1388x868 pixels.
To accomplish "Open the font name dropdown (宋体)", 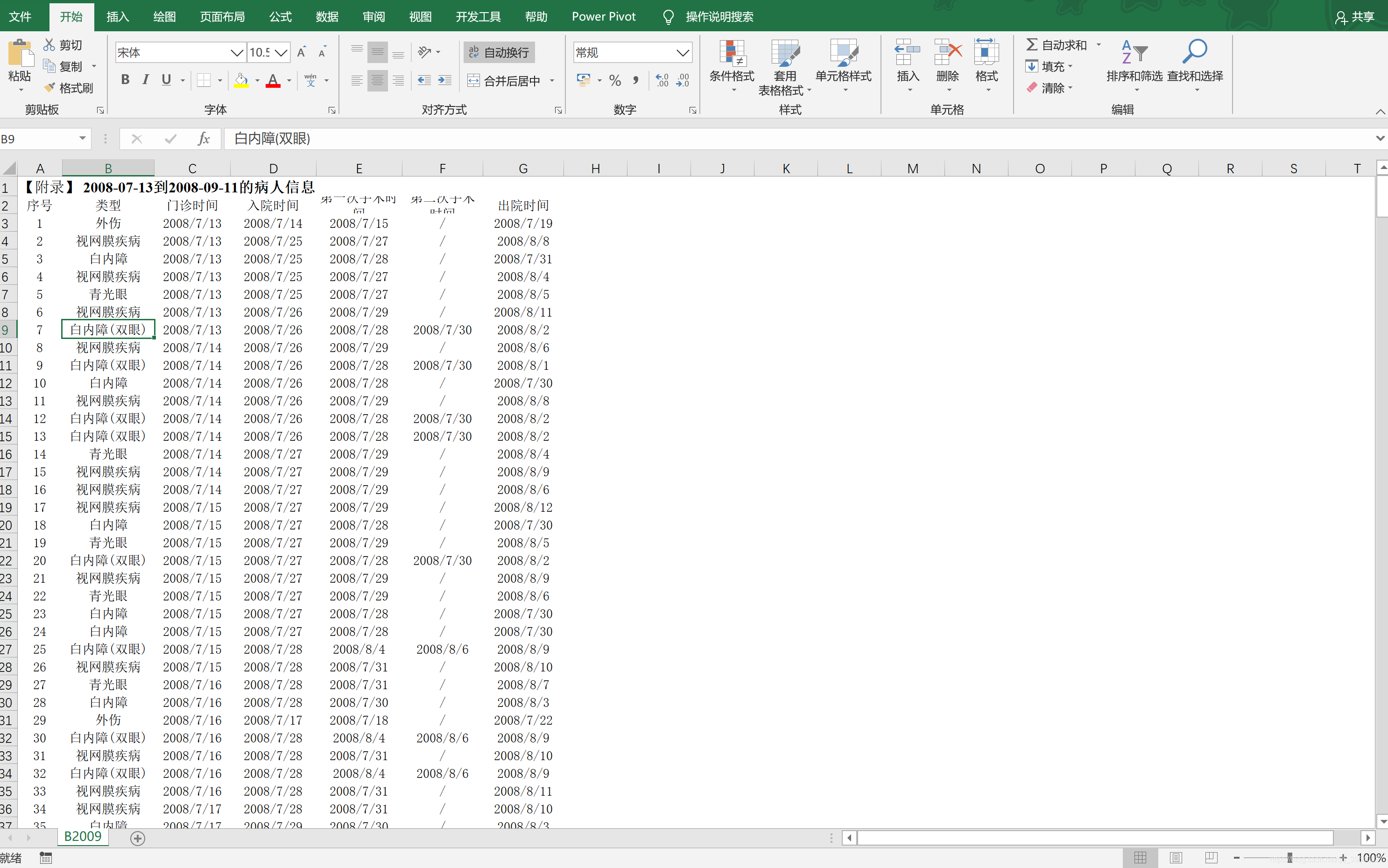I will [x=237, y=53].
